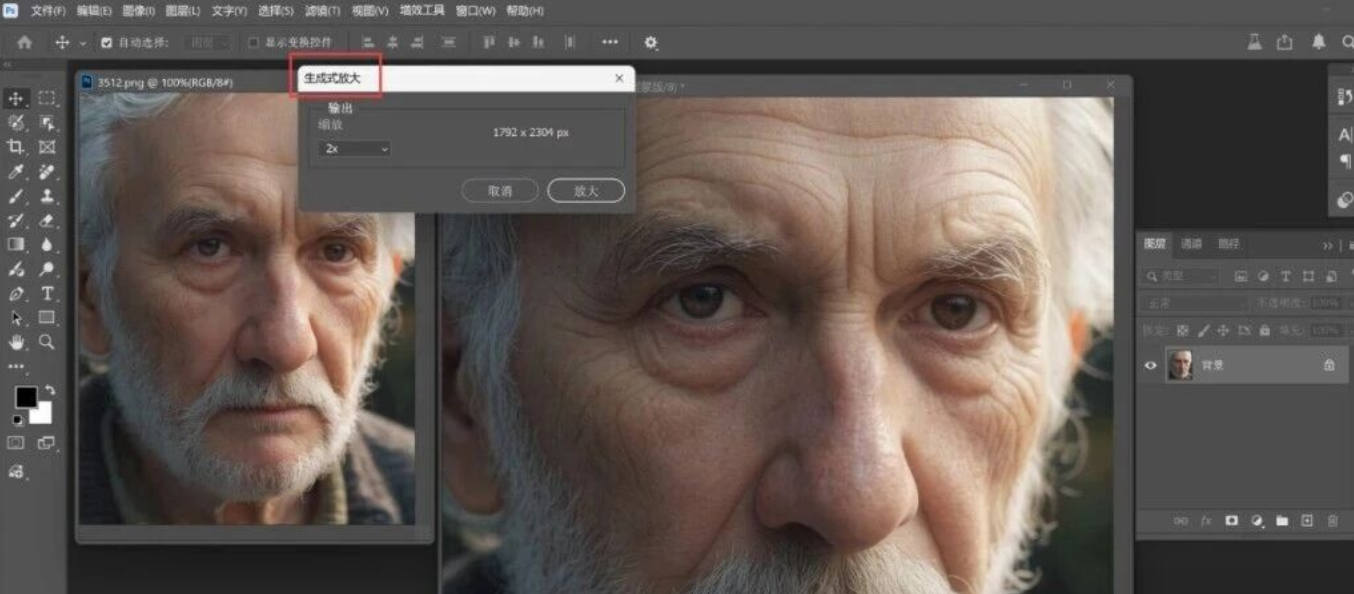Hide the 背景 layer with eye icon
Image resolution: width=1354 pixels, height=594 pixels.
(x=1150, y=366)
